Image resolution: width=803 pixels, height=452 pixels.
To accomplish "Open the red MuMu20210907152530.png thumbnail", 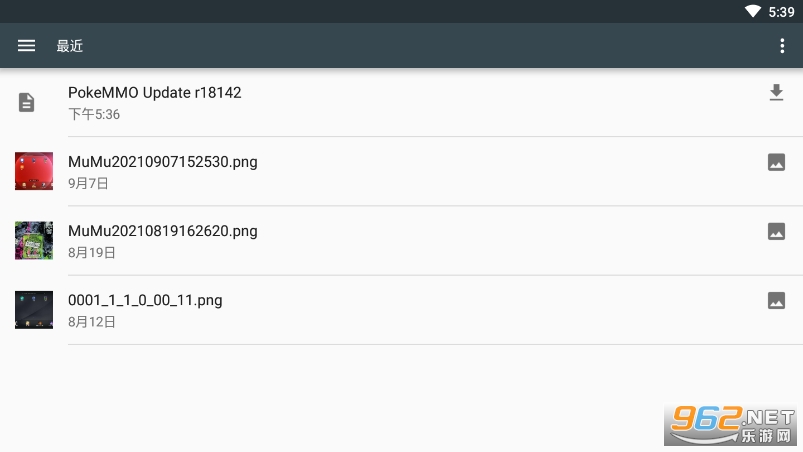I will [34, 171].
